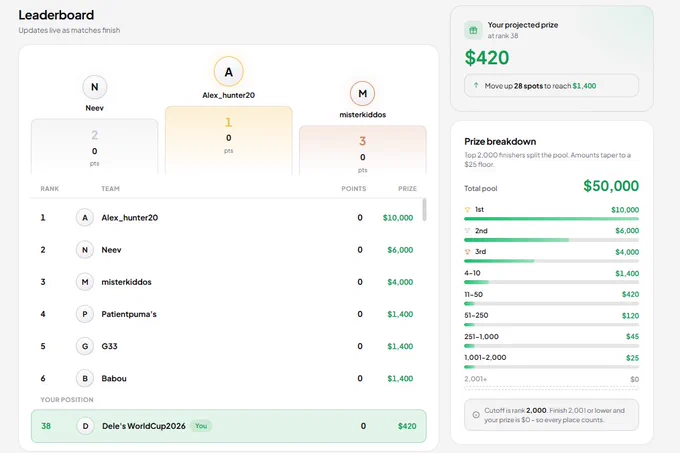Click the trophy icon next to 1st
This screenshot has height=453, width=680.
click(x=468, y=209)
